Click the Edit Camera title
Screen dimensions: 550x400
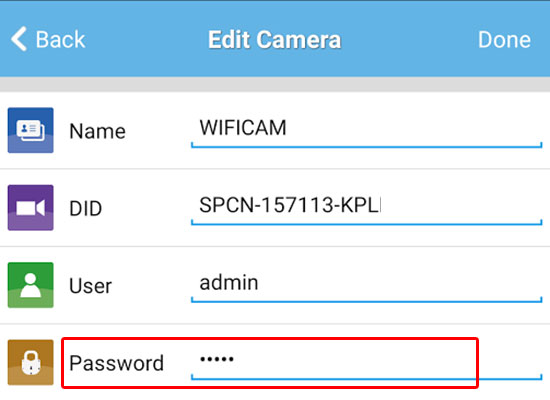[274, 39]
